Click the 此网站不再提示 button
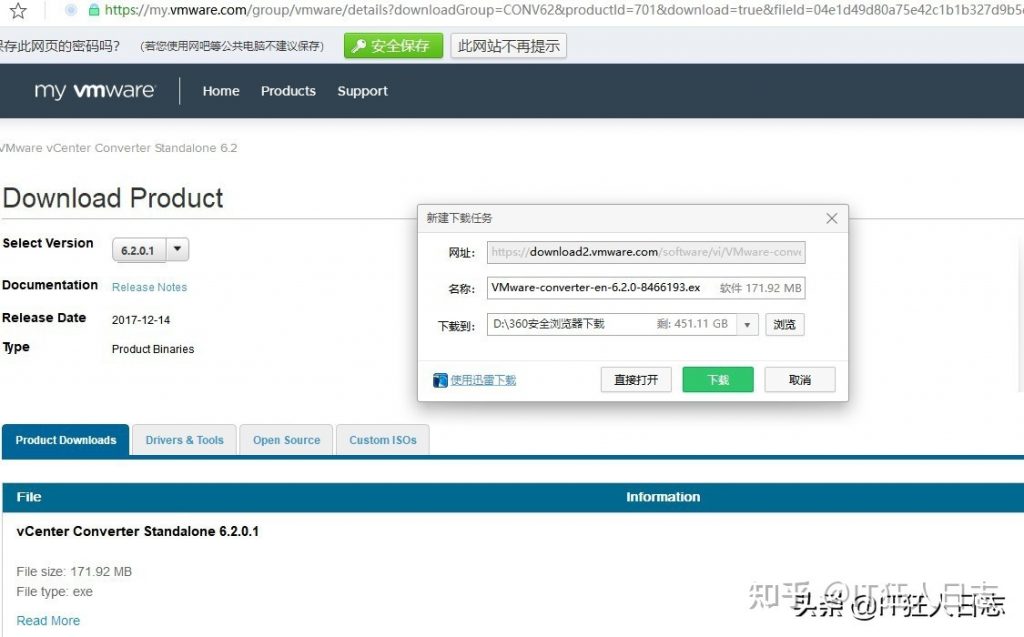Screen dimensions: 1024x637 pyautogui.click(x=508, y=45)
